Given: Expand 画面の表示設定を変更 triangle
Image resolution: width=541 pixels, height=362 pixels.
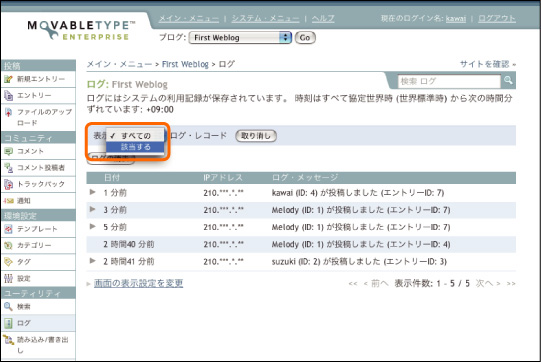Looking at the screenshot, I should tap(89, 284).
